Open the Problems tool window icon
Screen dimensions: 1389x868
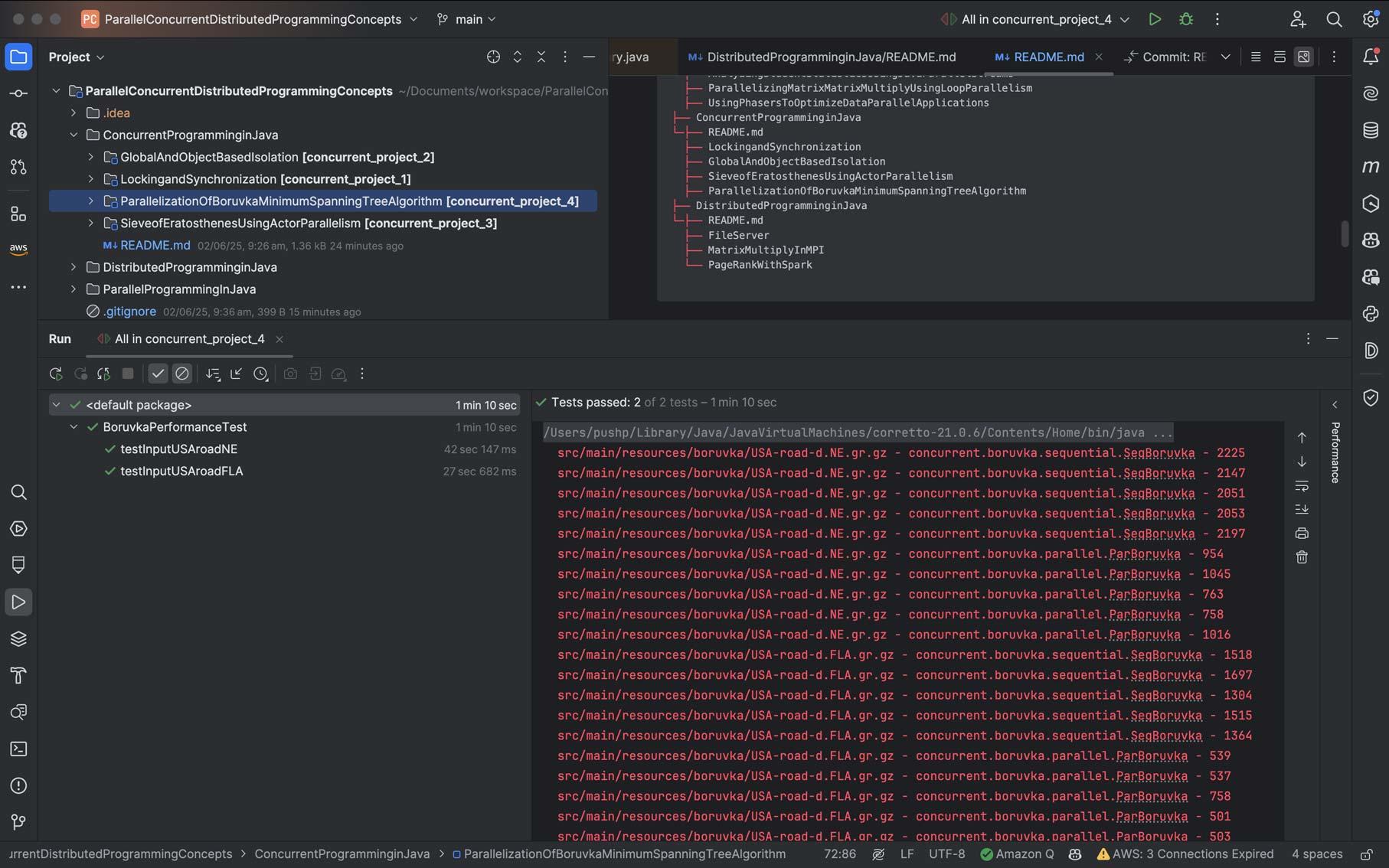18,785
